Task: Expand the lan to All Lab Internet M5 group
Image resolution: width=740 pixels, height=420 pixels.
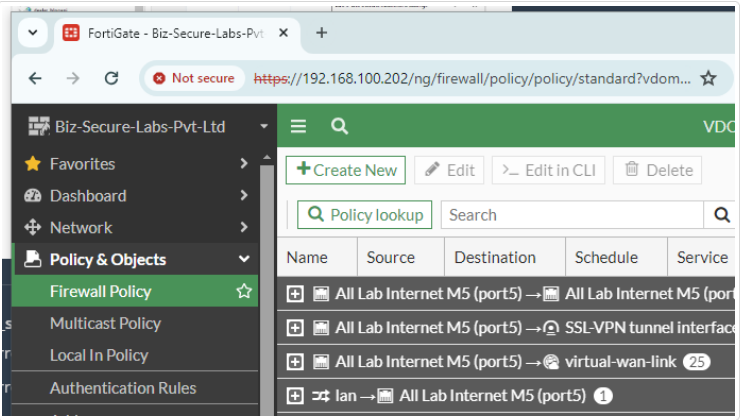Action: coord(295,396)
